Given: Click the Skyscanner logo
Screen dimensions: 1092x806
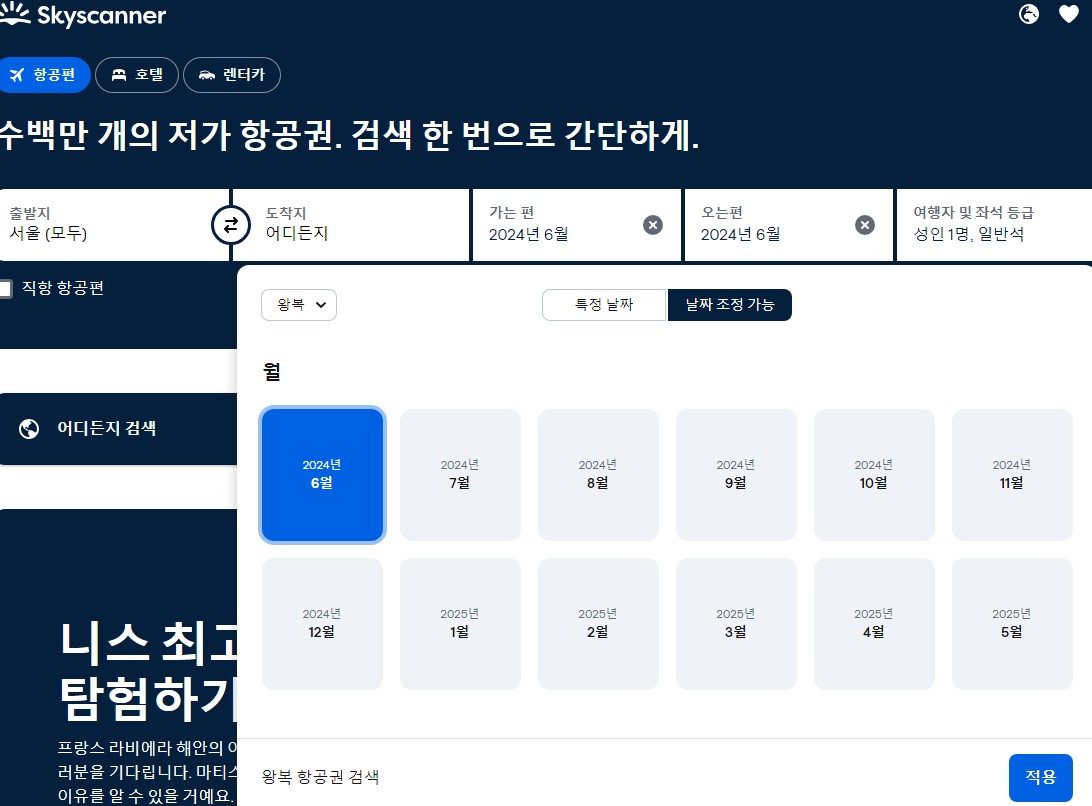Looking at the screenshot, I should (x=85, y=14).
